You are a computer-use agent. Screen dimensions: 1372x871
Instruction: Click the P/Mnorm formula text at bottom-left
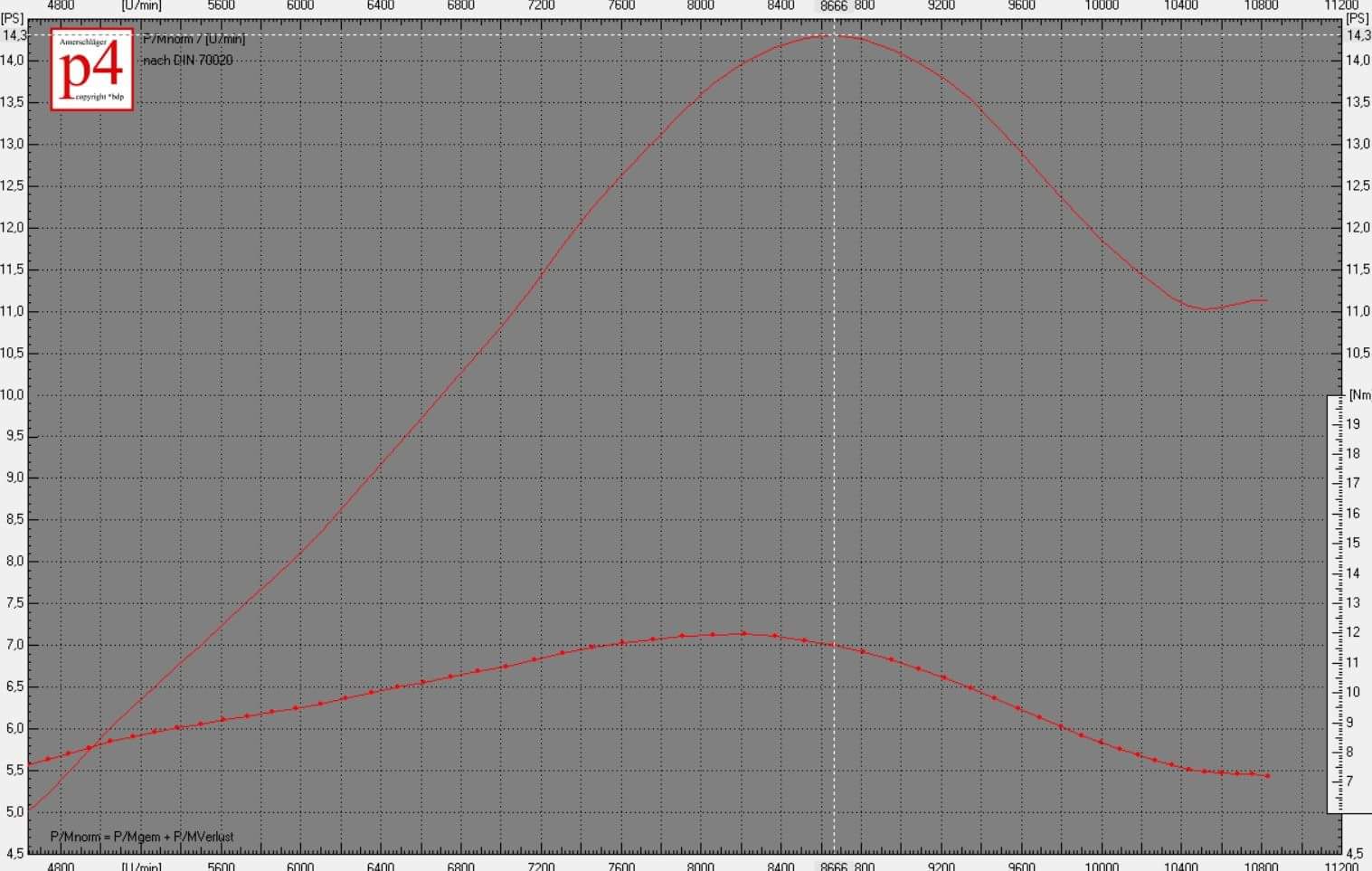click(x=142, y=837)
